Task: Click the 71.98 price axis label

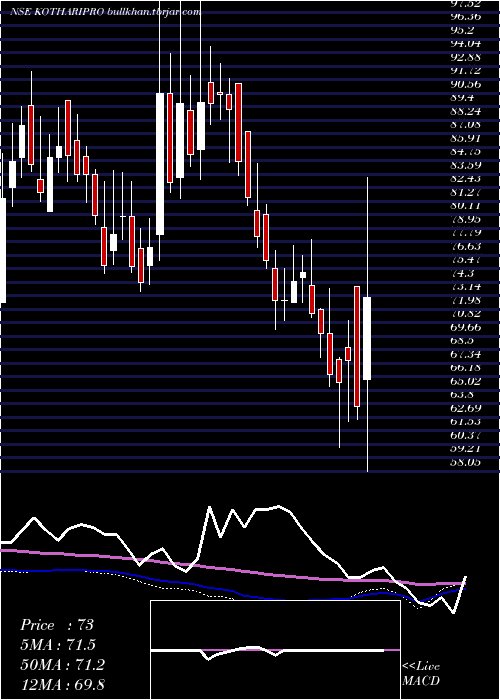Action: [x=466, y=300]
